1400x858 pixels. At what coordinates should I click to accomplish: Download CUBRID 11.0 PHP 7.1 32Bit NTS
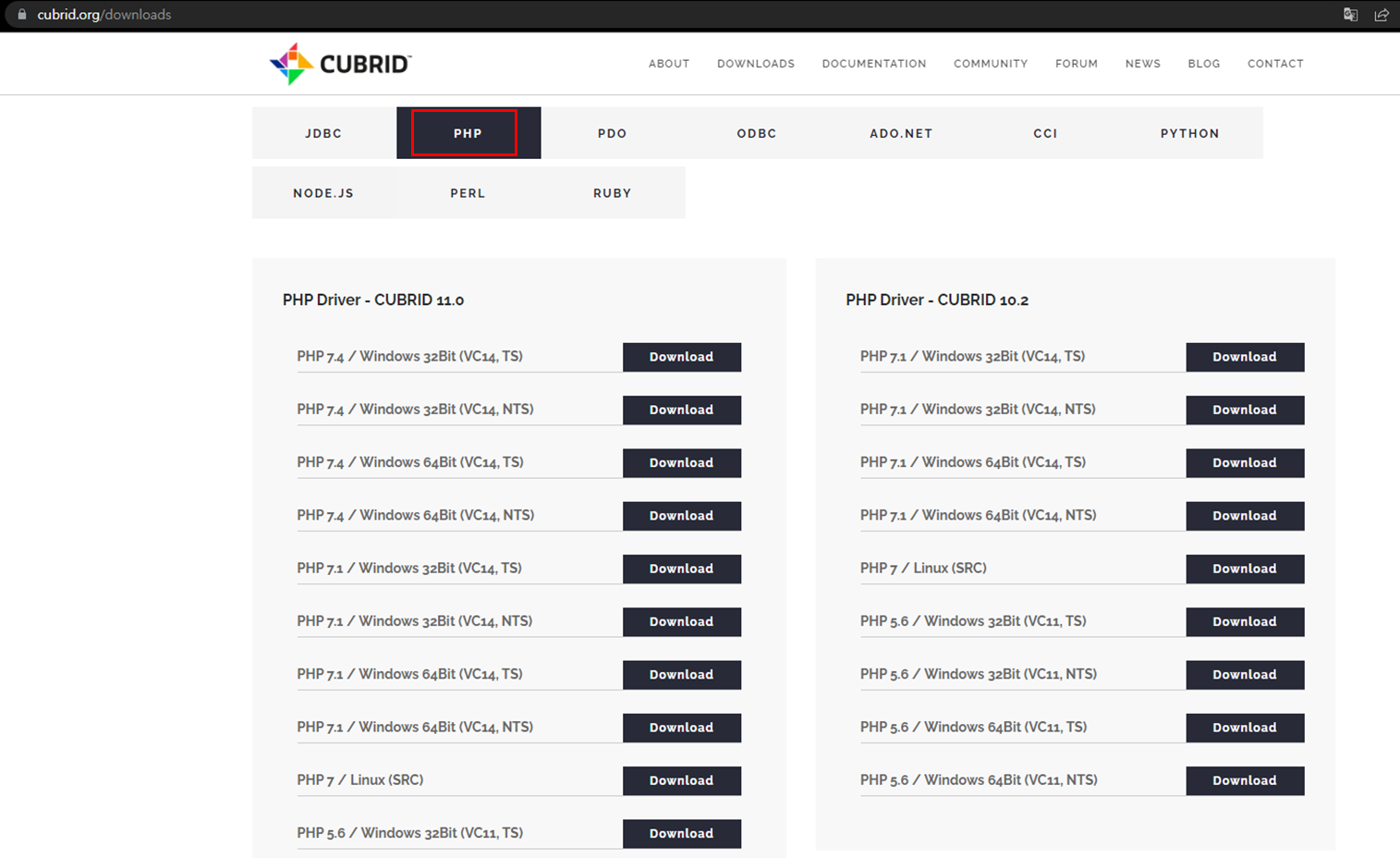coord(682,621)
